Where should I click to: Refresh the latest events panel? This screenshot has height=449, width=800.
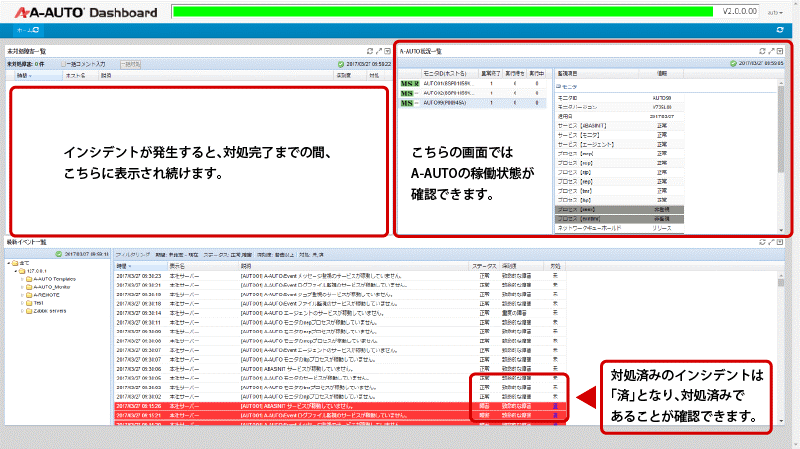tap(762, 242)
